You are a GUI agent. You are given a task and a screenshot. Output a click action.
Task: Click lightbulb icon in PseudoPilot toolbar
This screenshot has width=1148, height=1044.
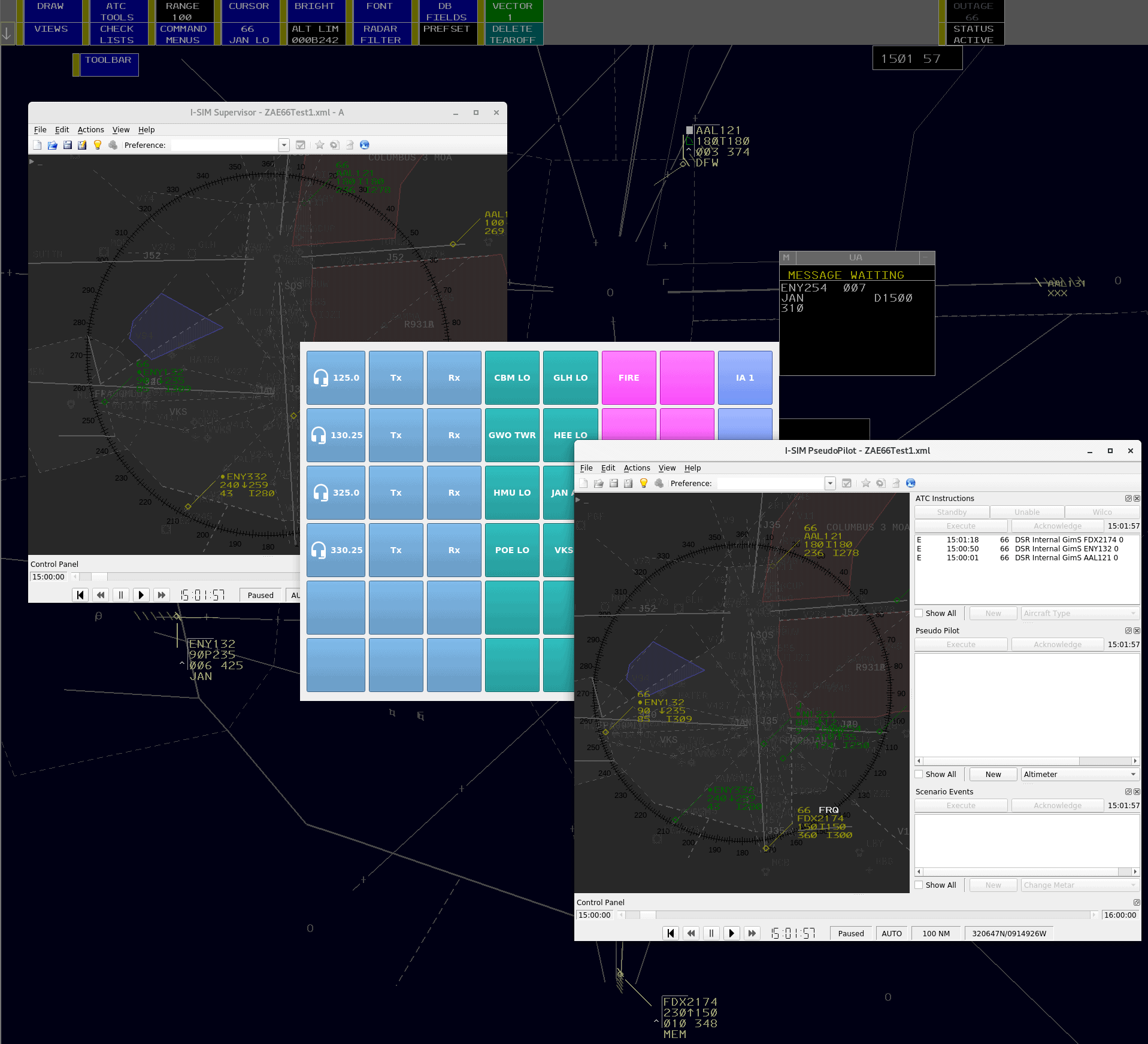point(644,483)
